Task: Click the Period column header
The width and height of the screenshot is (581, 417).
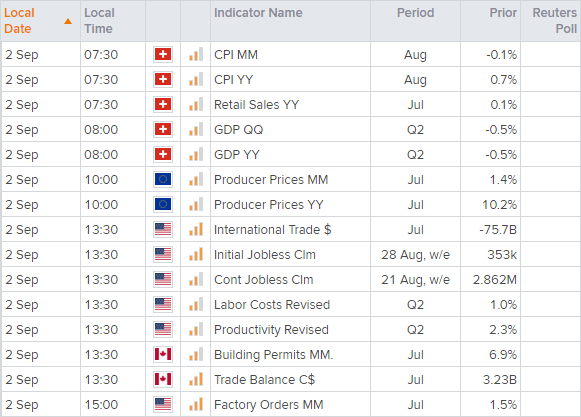Action: [415, 13]
